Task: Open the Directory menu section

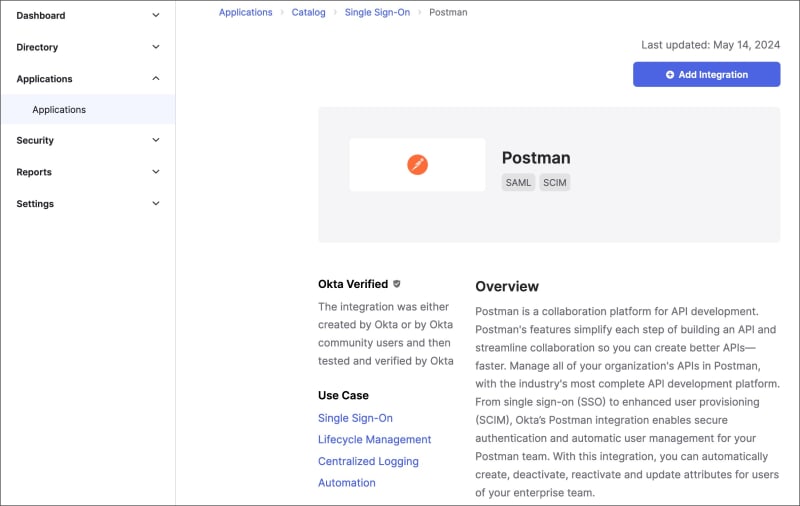Action: (x=37, y=47)
